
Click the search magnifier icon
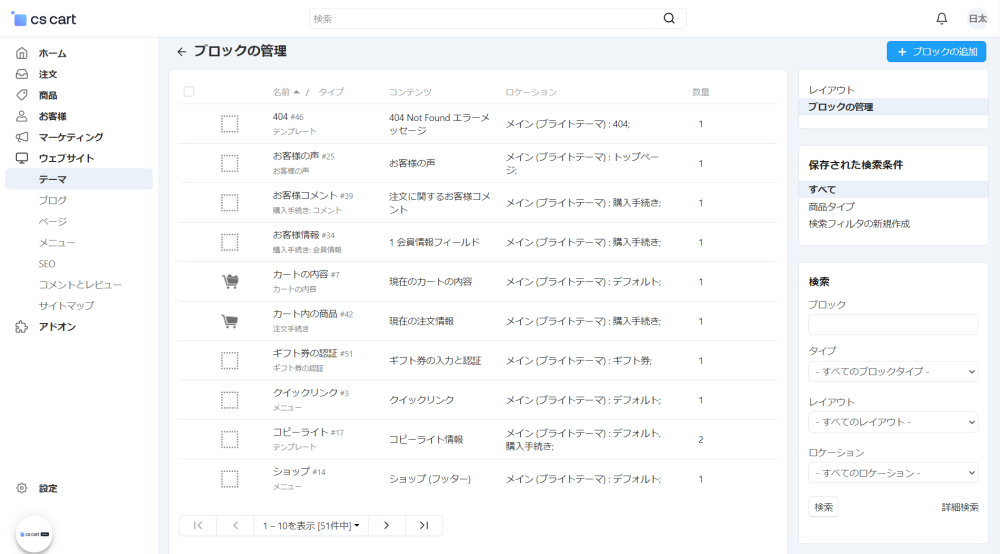(669, 18)
